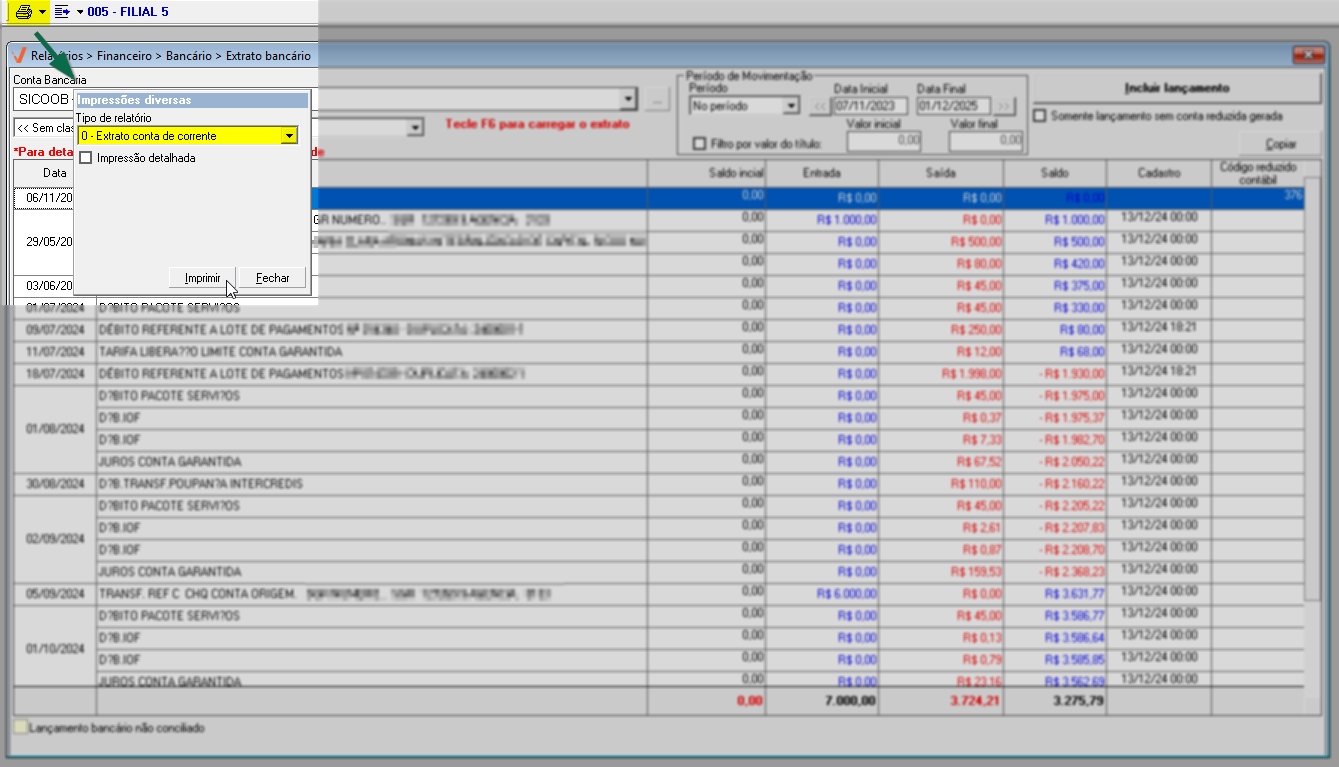The width and height of the screenshot is (1339, 767).
Task: Expand the Tipo de relatório dropdown
Action: tap(289, 136)
